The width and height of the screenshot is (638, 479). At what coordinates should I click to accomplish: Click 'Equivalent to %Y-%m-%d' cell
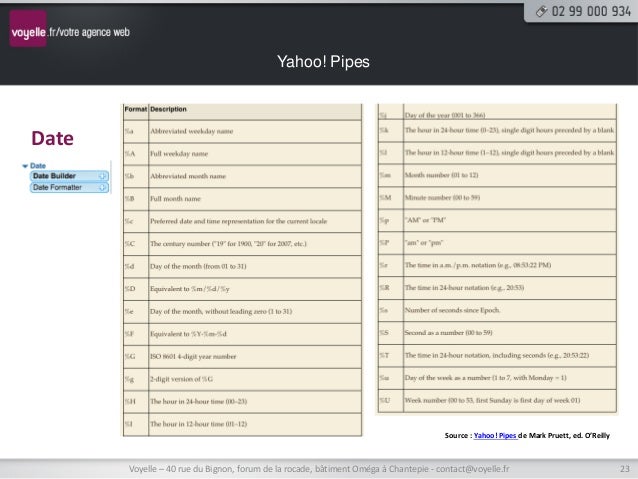[x=255, y=334]
